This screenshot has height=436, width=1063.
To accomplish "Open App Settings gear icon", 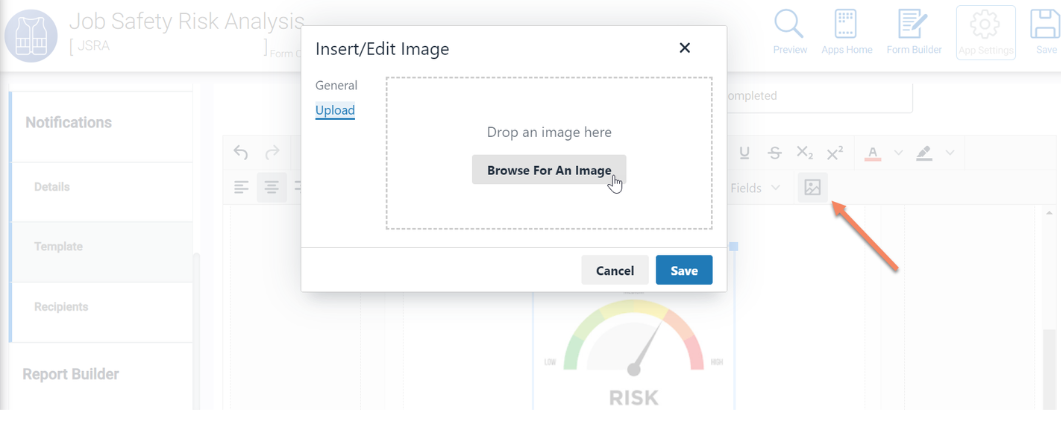I will pyautogui.click(x=986, y=32).
